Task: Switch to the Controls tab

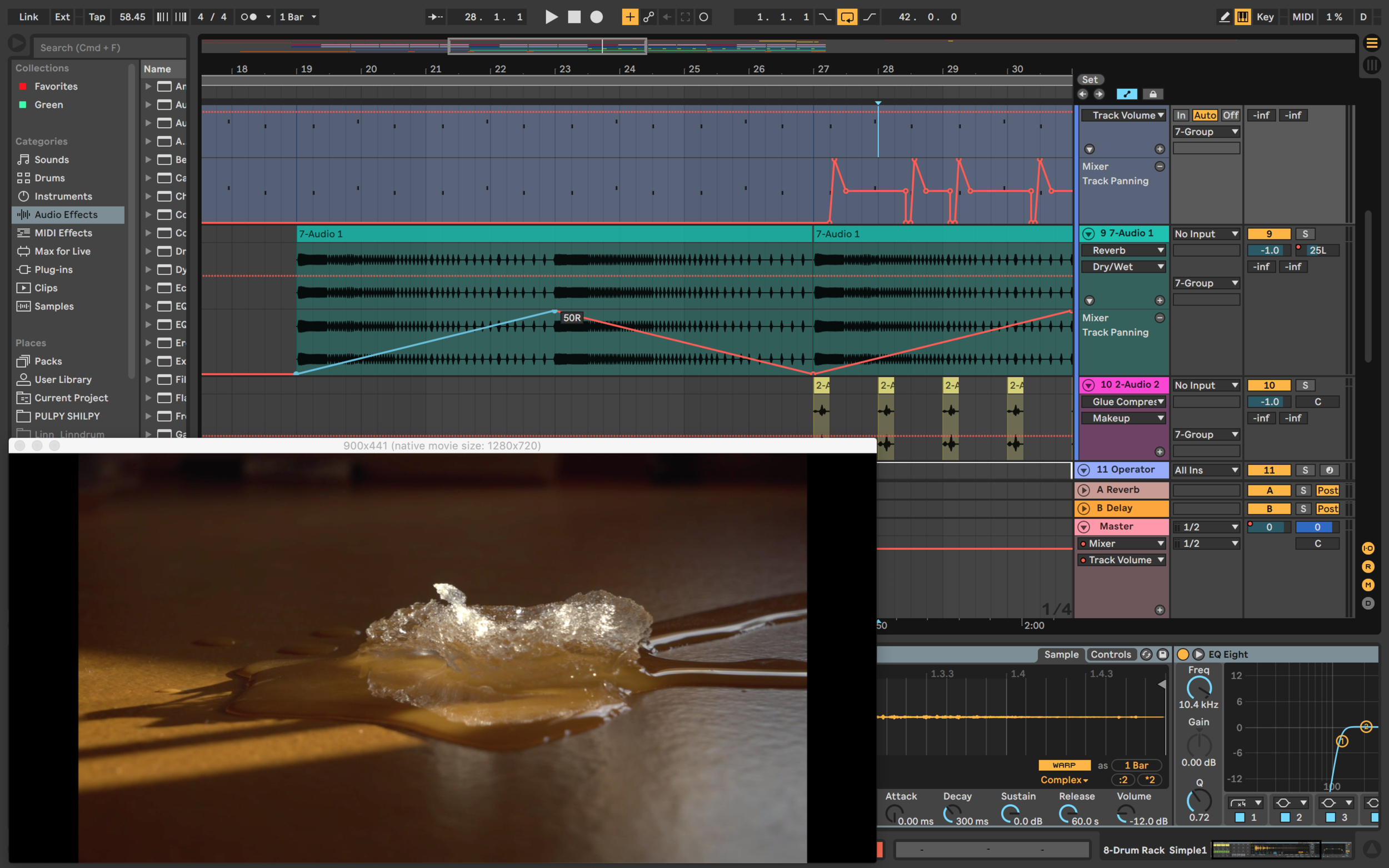Action: click(x=1111, y=654)
